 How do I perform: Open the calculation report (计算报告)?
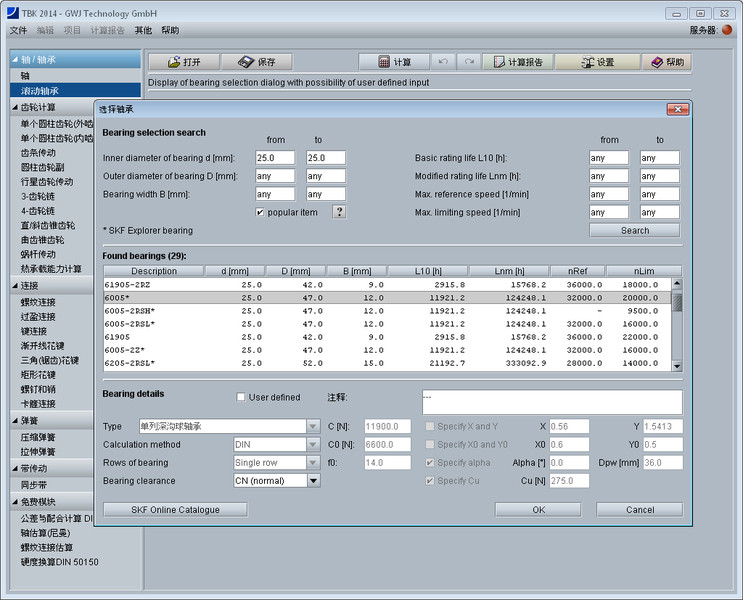click(518, 62)
